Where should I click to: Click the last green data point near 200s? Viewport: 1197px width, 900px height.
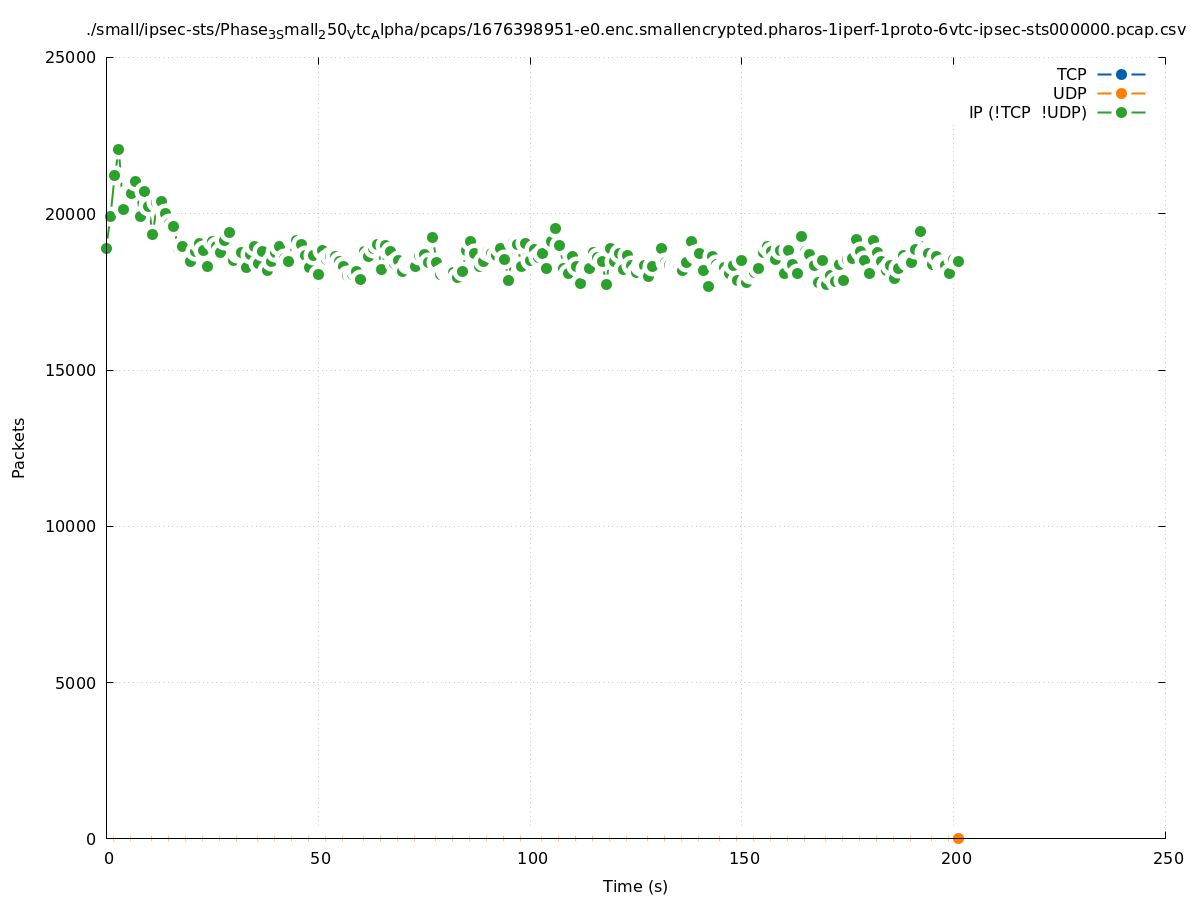tap(958, 261)
